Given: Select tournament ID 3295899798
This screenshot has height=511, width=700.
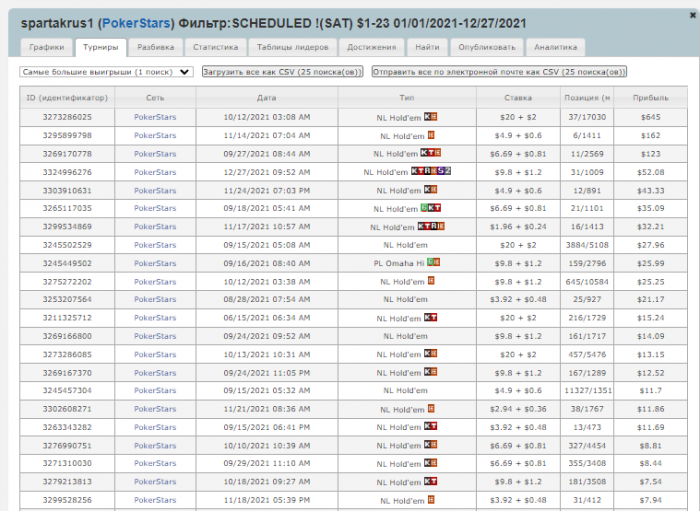Looking at the screenshot, I should click(67, 135).
